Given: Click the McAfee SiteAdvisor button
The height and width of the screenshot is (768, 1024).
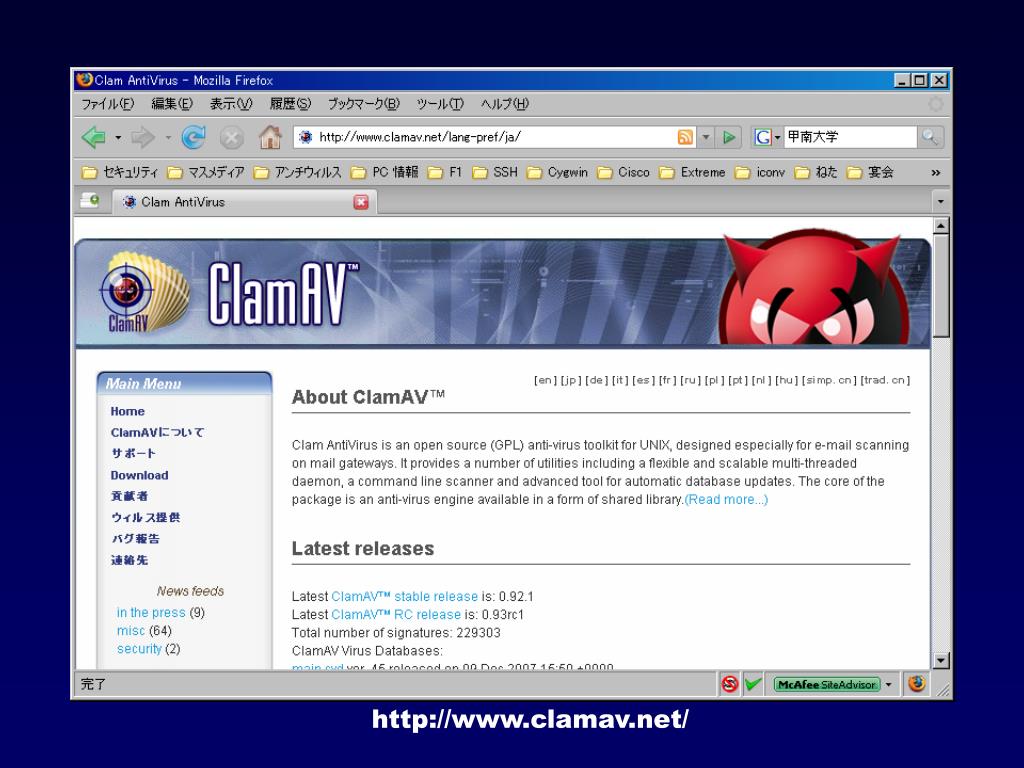Looking at the screenshot, I should (826, 684).
